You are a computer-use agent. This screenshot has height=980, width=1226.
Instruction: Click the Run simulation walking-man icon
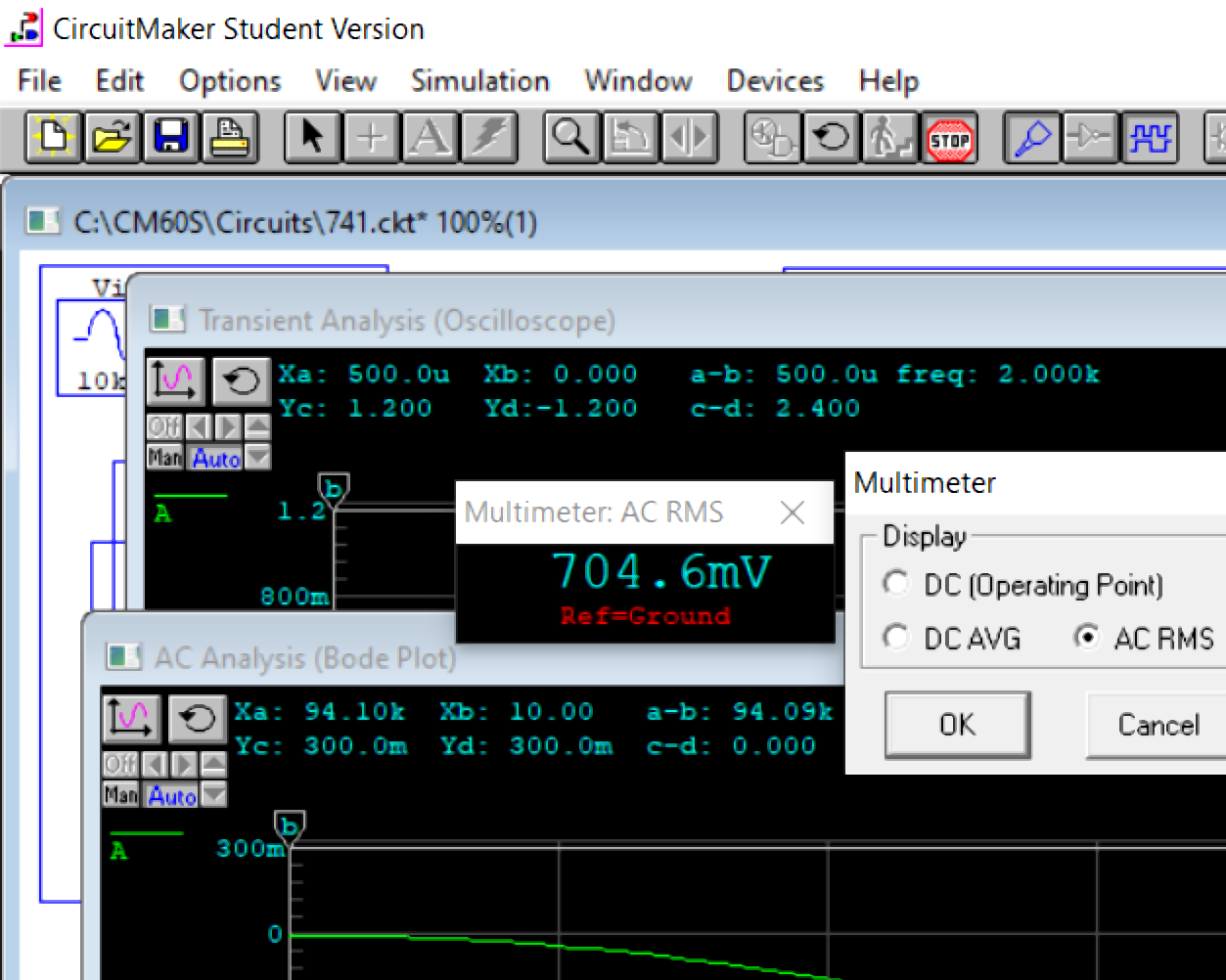[x=890, y=138]
